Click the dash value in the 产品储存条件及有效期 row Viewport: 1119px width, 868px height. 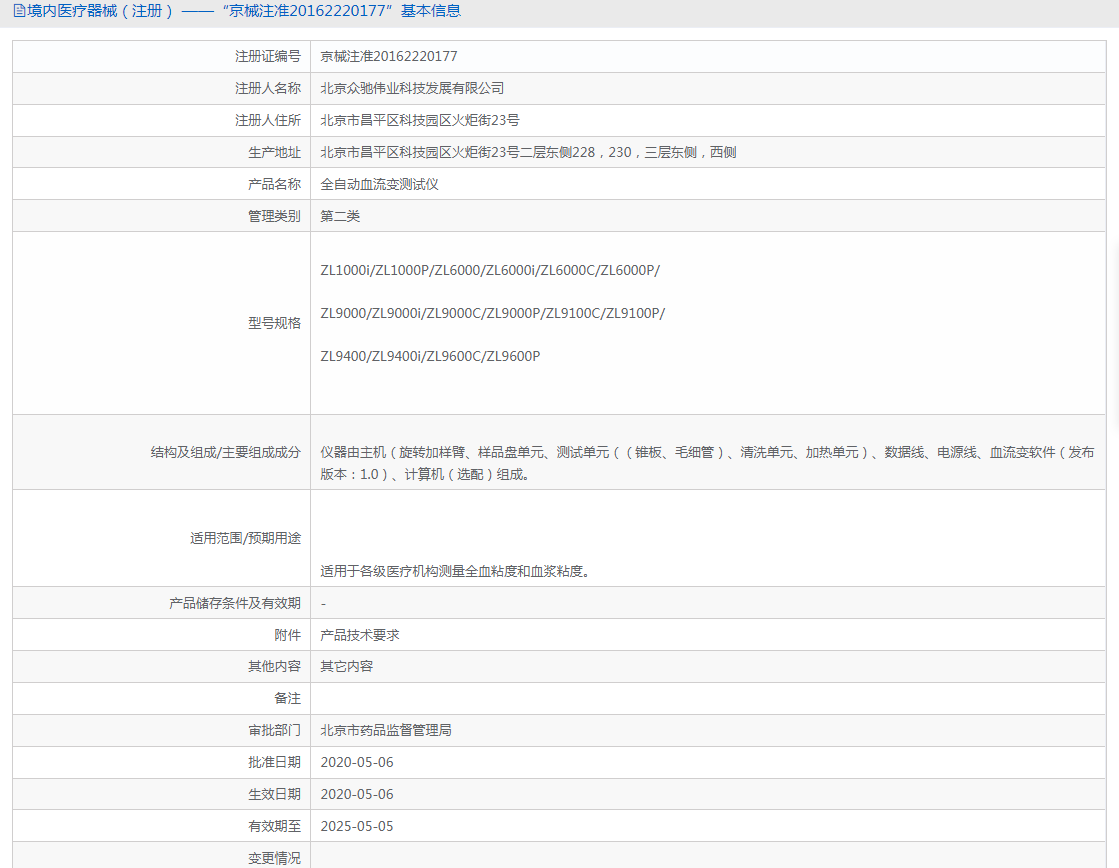point(323,604)
